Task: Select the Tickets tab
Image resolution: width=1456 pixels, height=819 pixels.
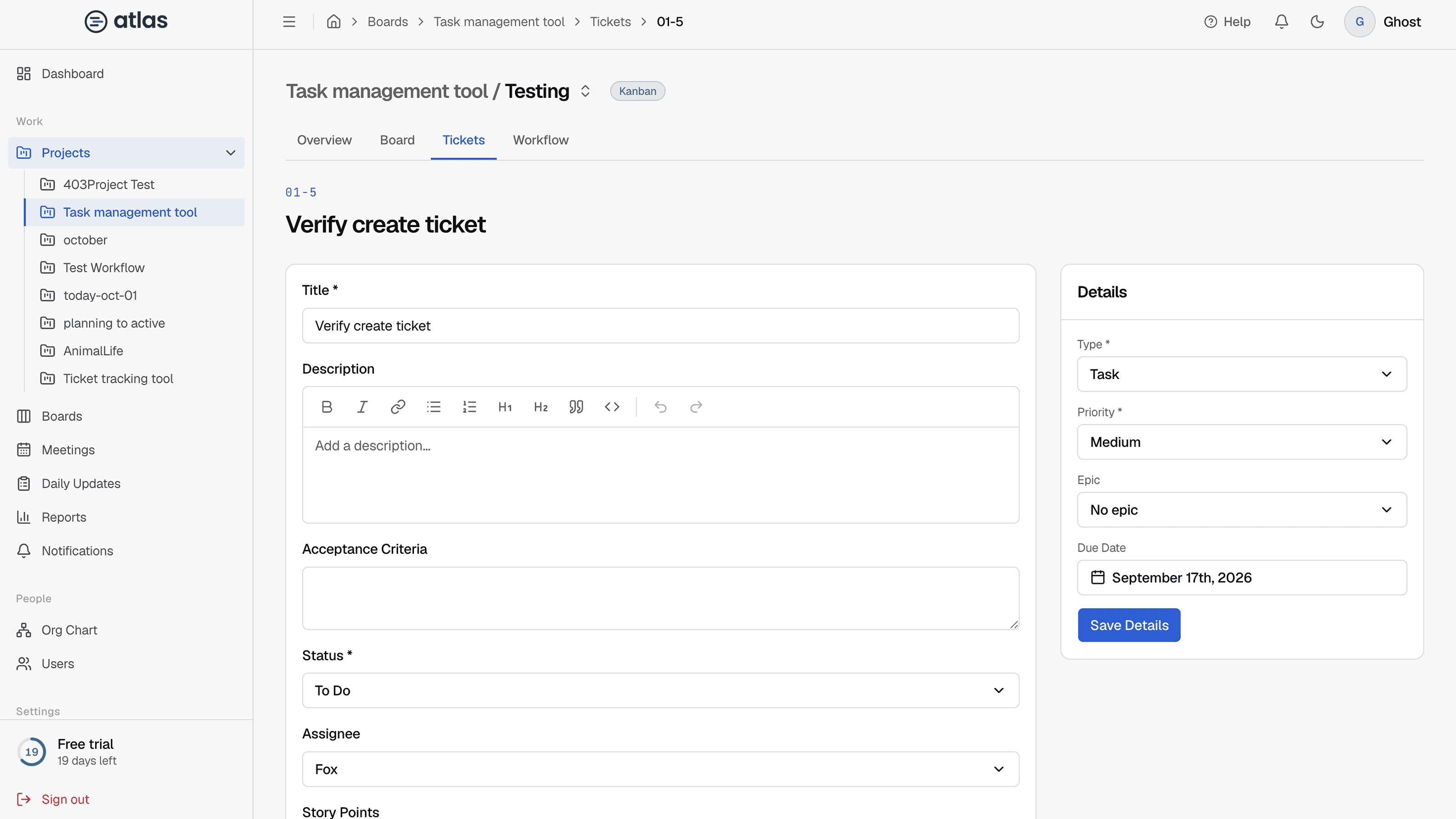Action: tap(464, 140)
